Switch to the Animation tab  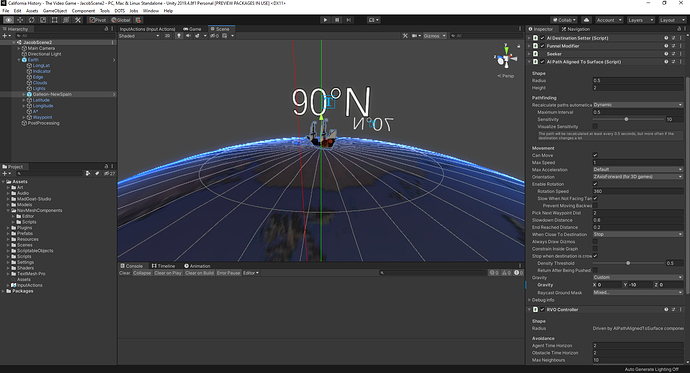pyautogui.click(x=197, y=266)
